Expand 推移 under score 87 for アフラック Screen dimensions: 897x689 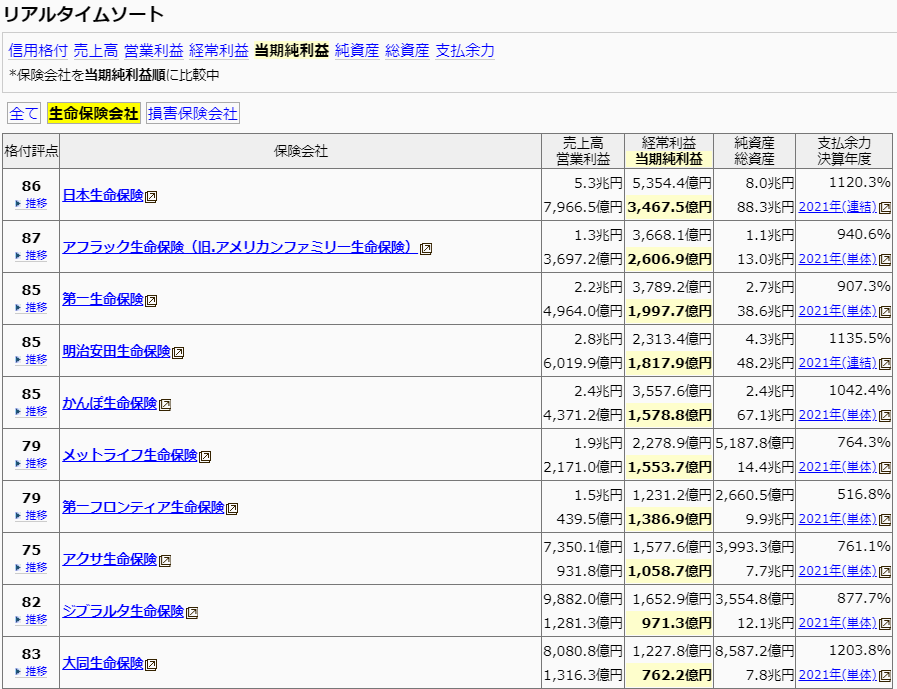tap(31, 256)
